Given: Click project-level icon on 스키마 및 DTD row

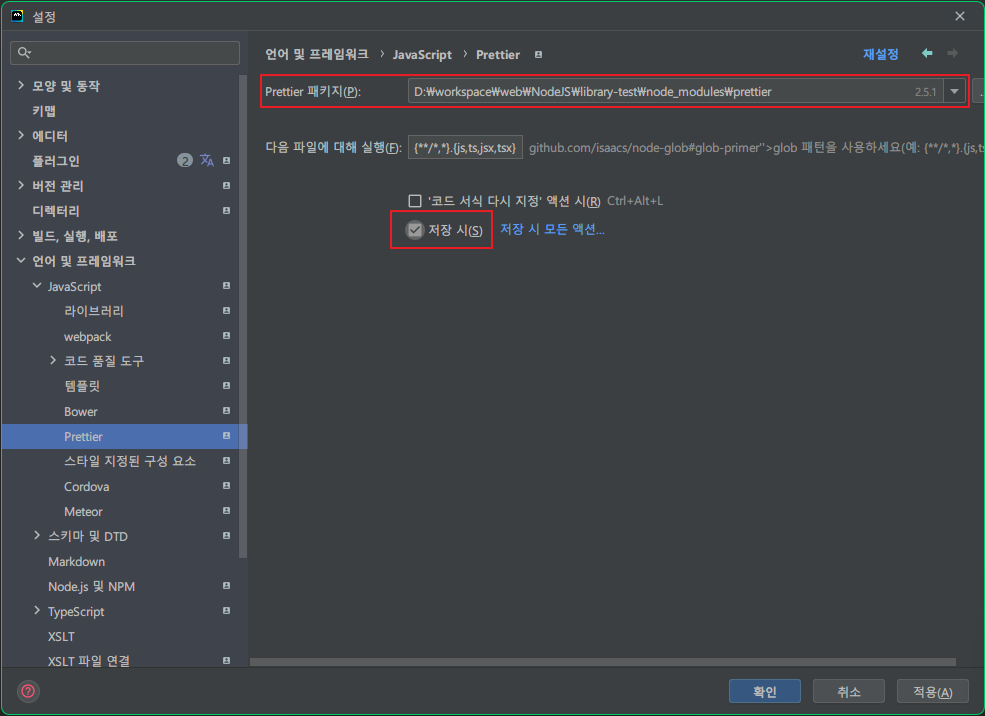Looking at the screenshot, I should (226, 536).
